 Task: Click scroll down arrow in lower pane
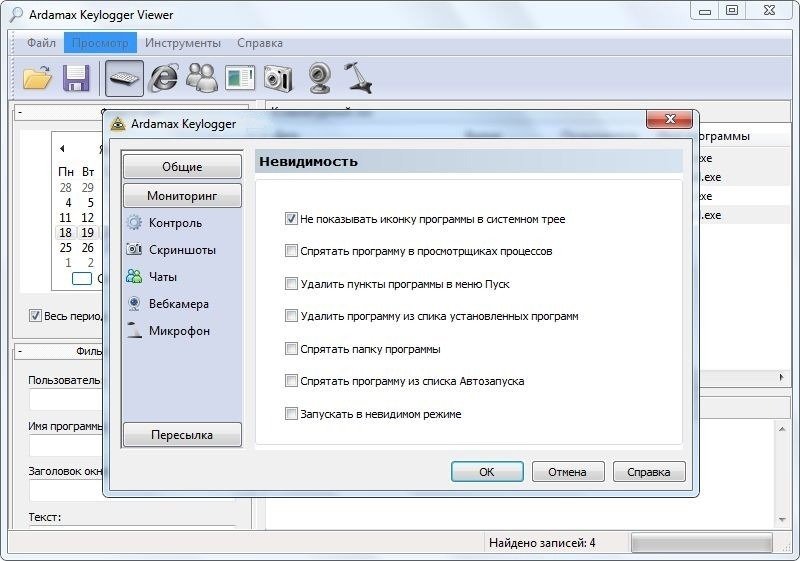[782, 519]
